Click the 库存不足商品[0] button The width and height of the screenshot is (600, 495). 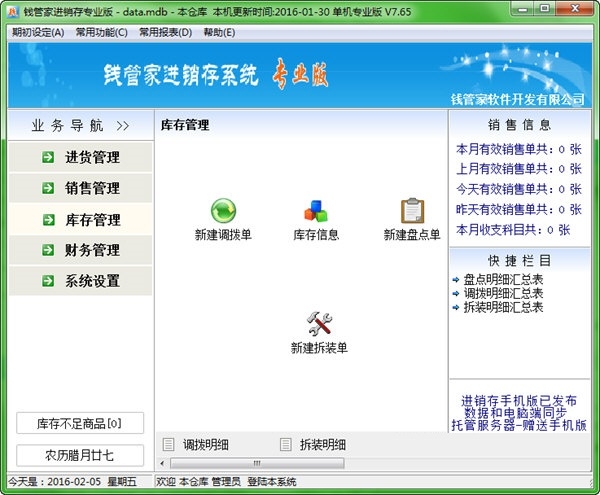pyautogui.click(x=80, y=423)
